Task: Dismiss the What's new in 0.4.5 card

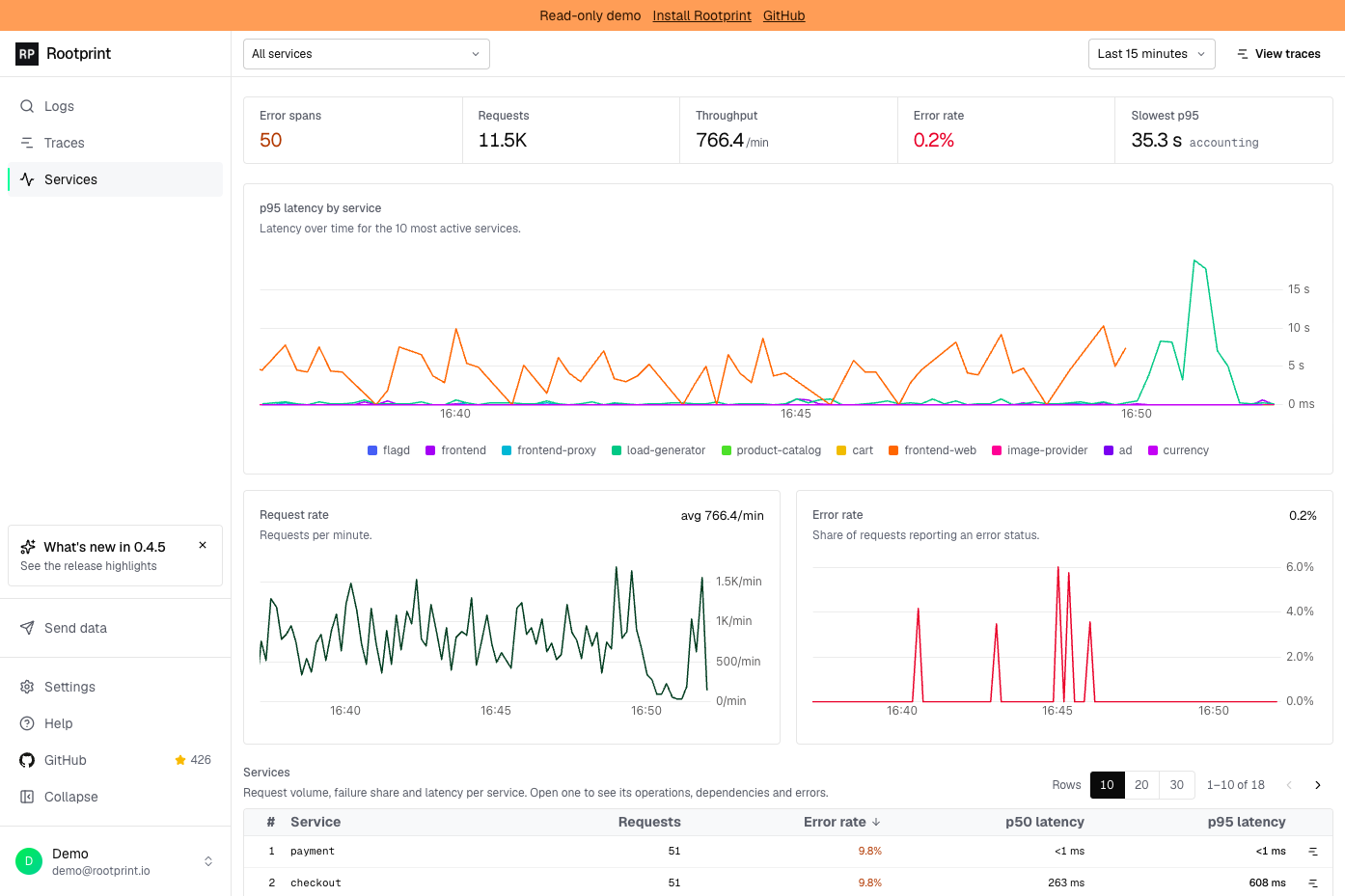Action: click(203, 545)
